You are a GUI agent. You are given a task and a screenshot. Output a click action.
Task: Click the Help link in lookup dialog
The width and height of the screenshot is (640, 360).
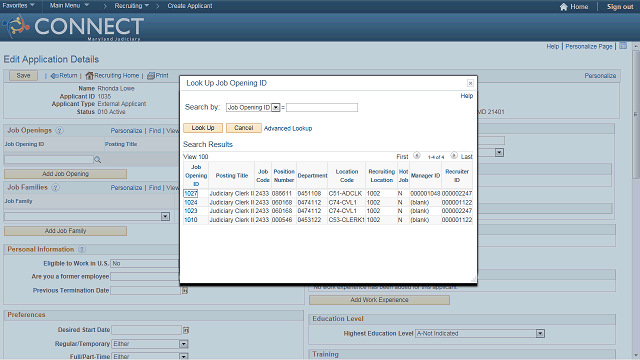[467, 96]
